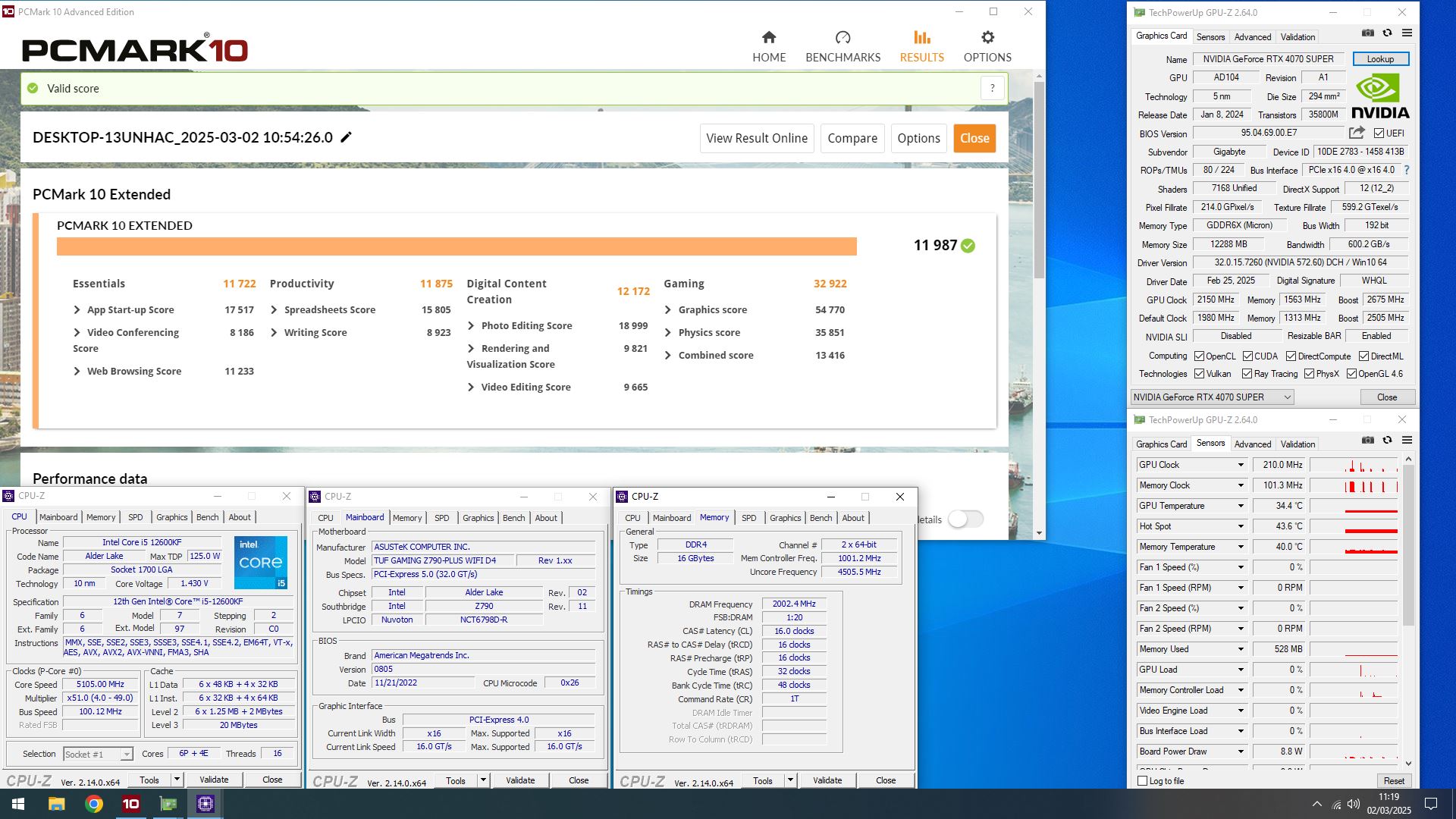The width and height of the screenshot is (1456, 819).
Task: Take screenshot in lower GPU-Z sensors window
Action: pyautogui.click(x=1367, y=441)
